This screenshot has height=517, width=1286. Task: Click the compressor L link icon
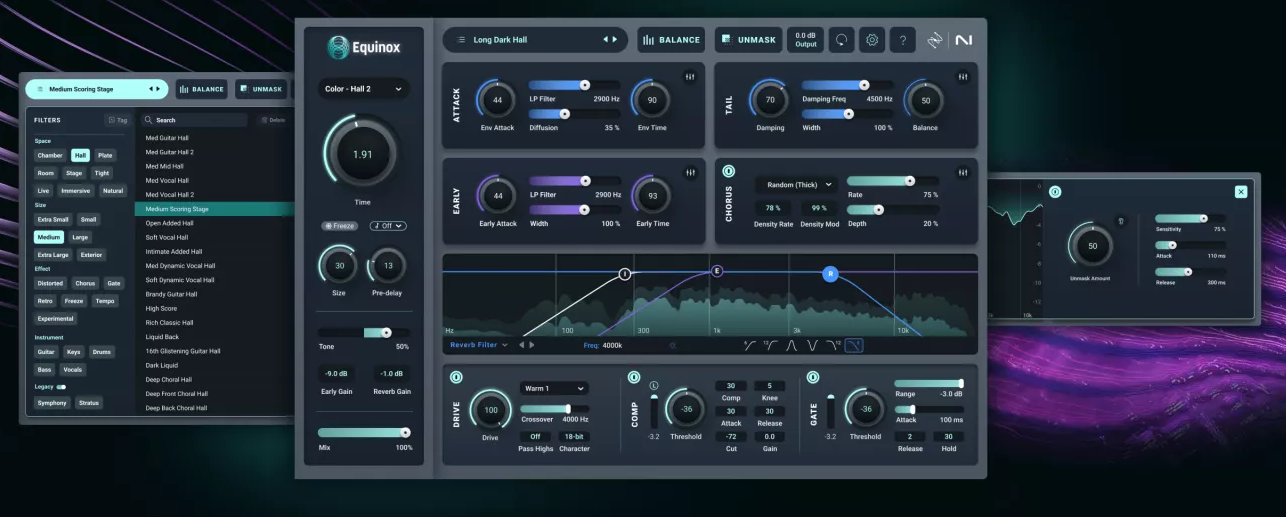pyautogui.click(x=654, y=386)
